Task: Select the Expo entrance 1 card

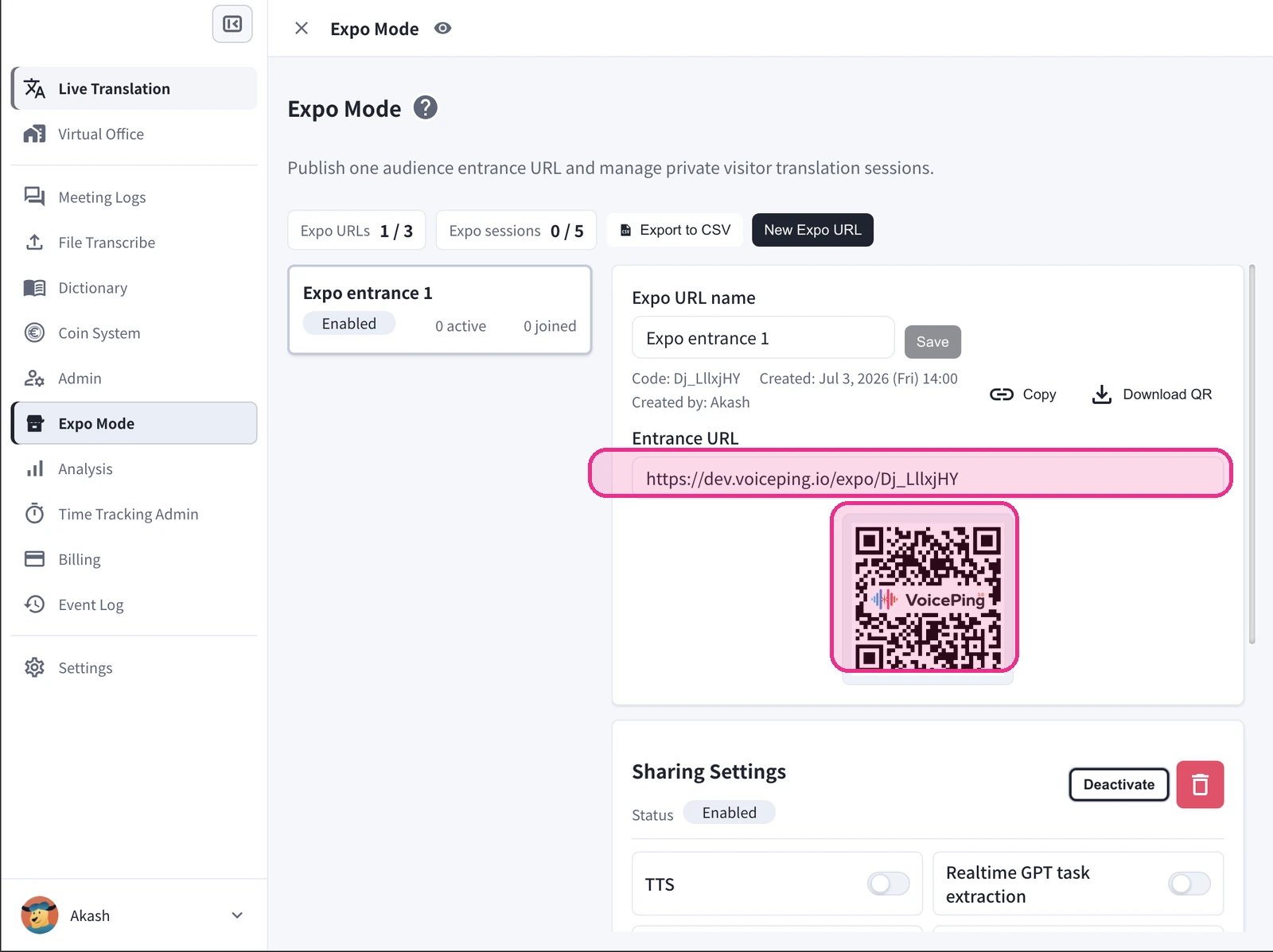Action: click(440, 309)
